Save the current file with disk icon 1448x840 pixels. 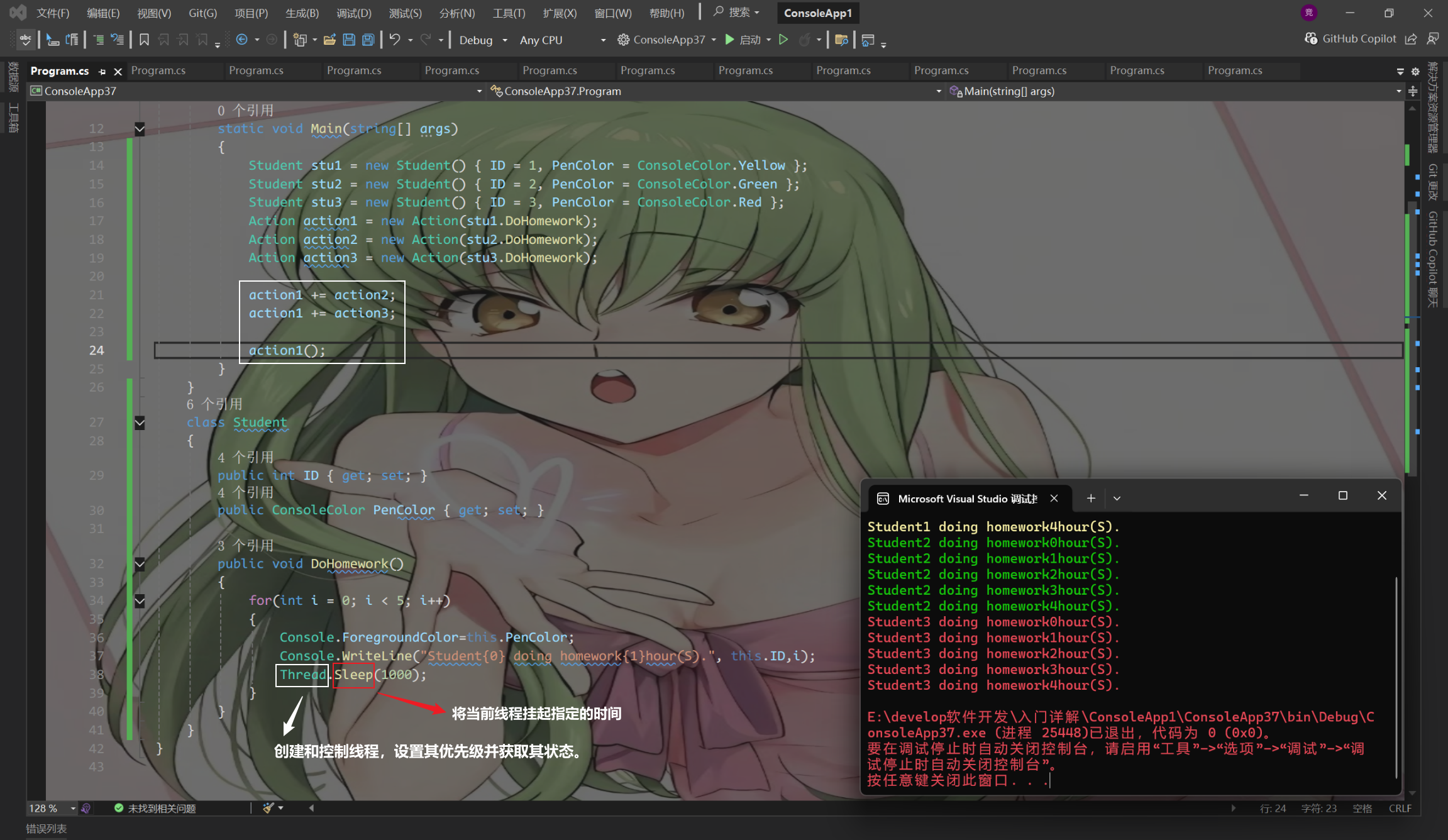(349, 40)
